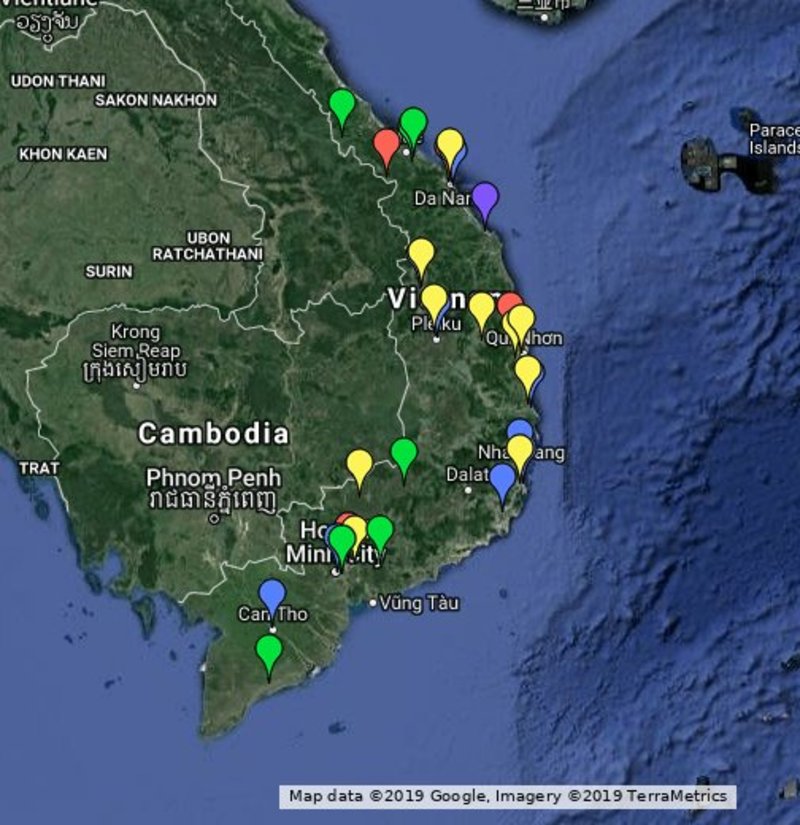Screen dimensions: 800x825
Task: Select the blue marker above Can Tho
Action: point(272,595)
